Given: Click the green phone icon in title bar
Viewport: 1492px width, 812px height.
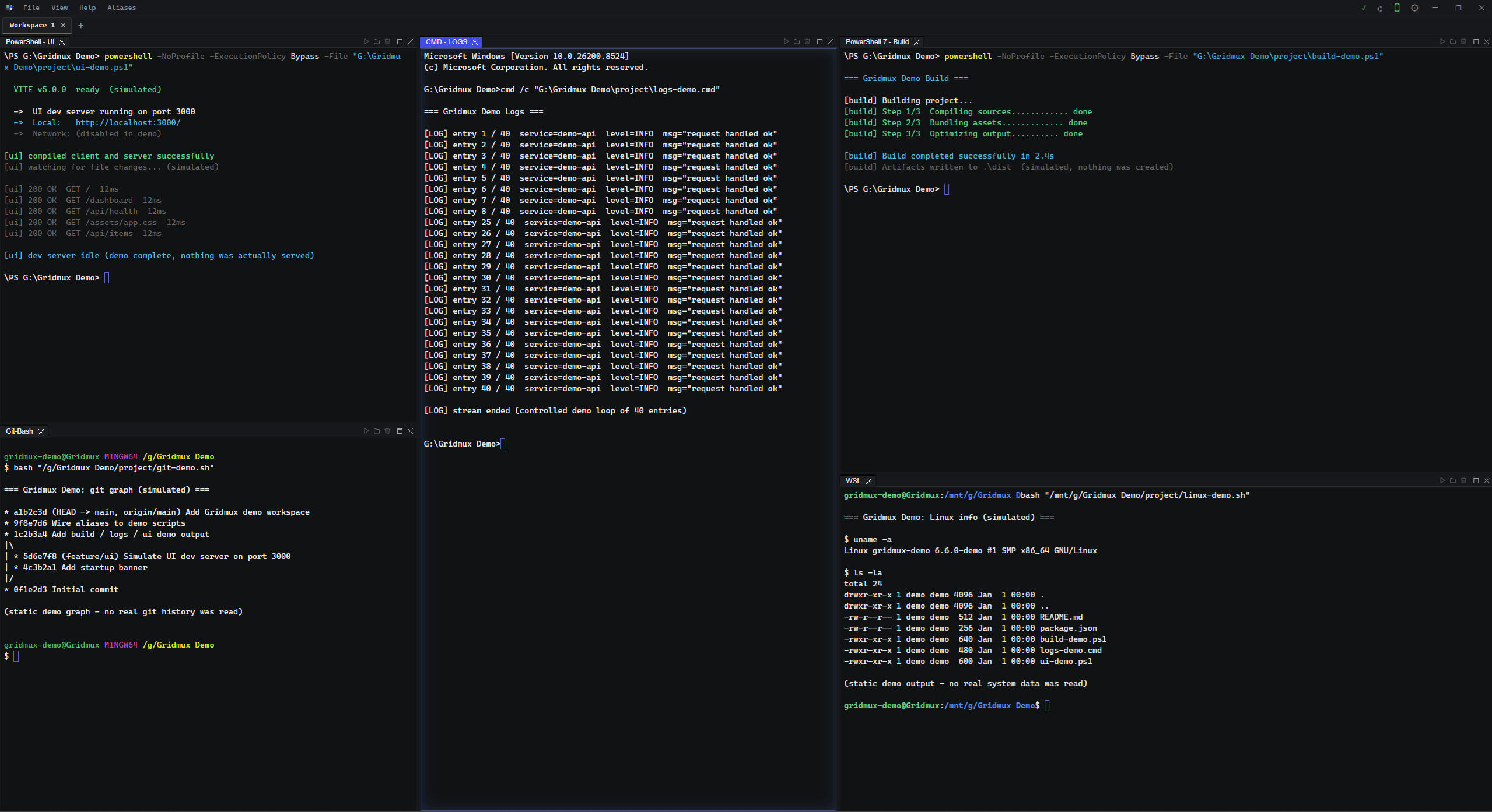Looking at the screenshot, I should 1397,8.
